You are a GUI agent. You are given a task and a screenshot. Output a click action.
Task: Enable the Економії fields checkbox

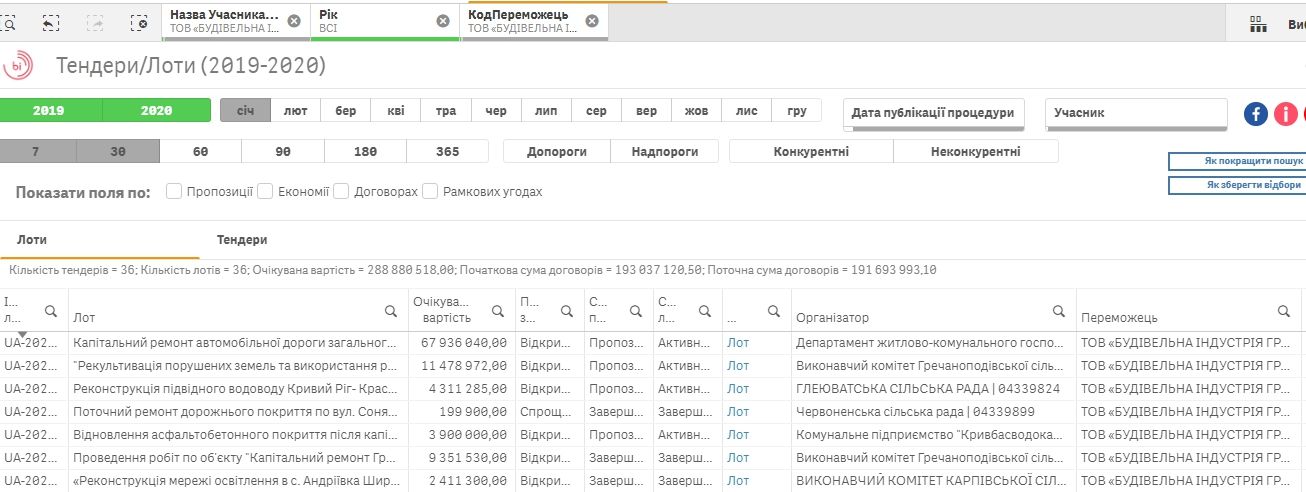coord(265,191)
